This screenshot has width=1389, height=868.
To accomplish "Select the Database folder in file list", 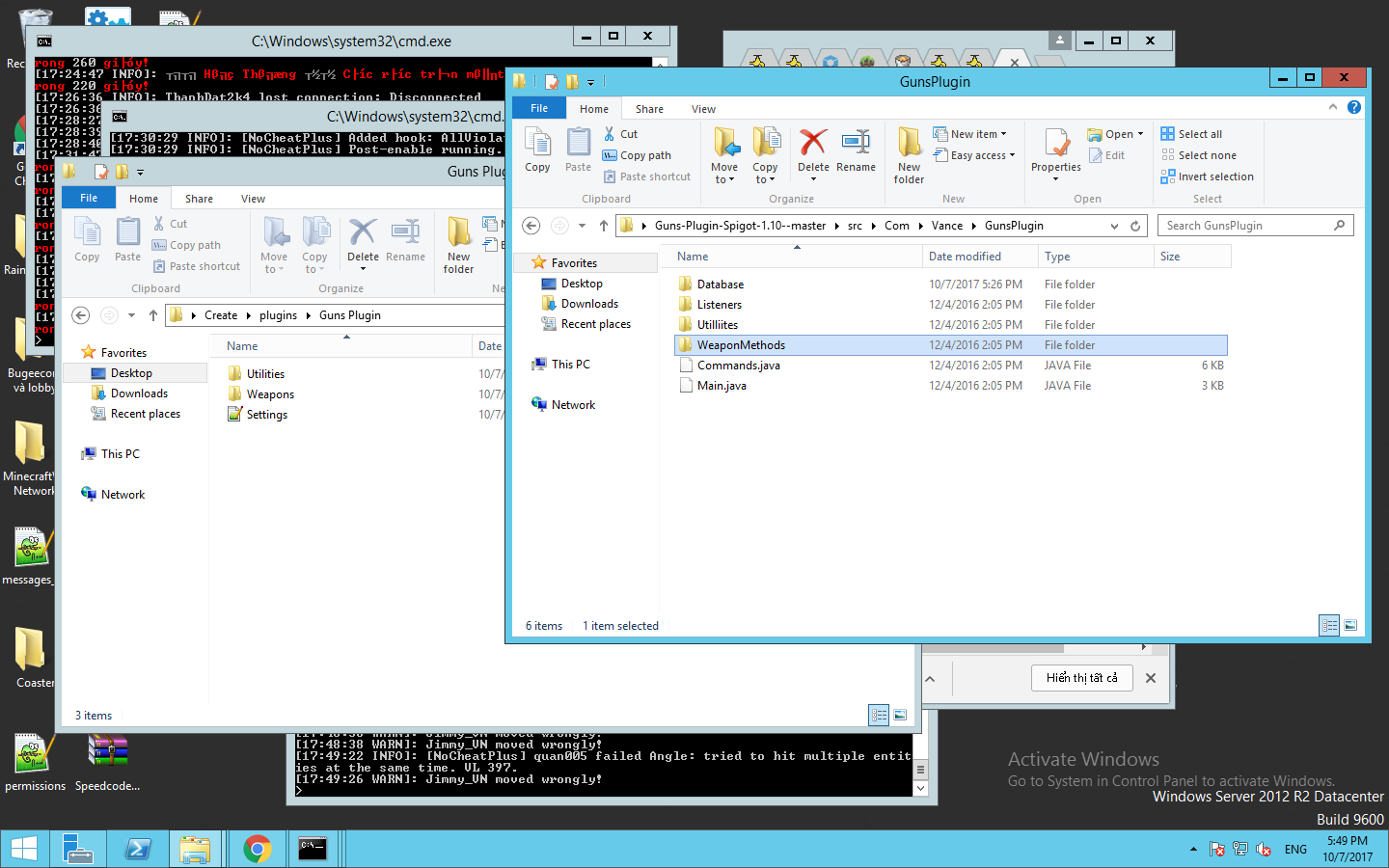I will (x=721, y=285).
